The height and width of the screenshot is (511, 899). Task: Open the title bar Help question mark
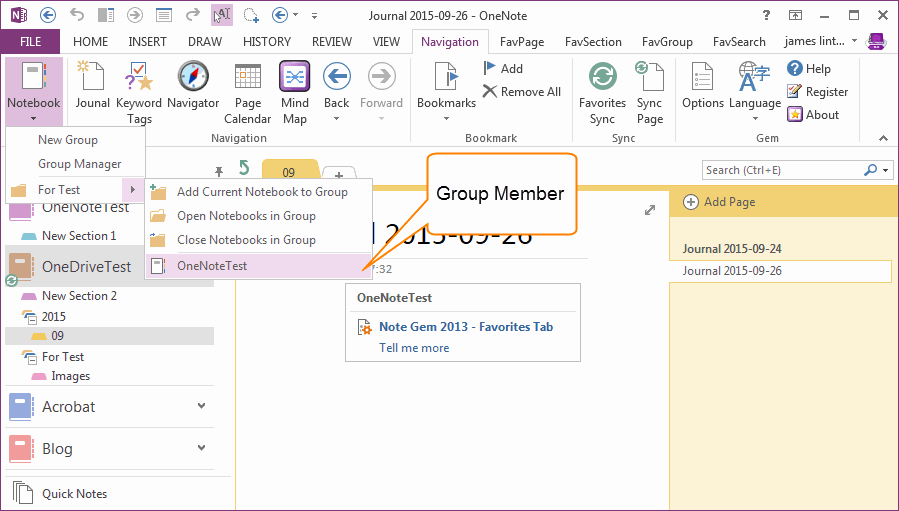[766, 15]
